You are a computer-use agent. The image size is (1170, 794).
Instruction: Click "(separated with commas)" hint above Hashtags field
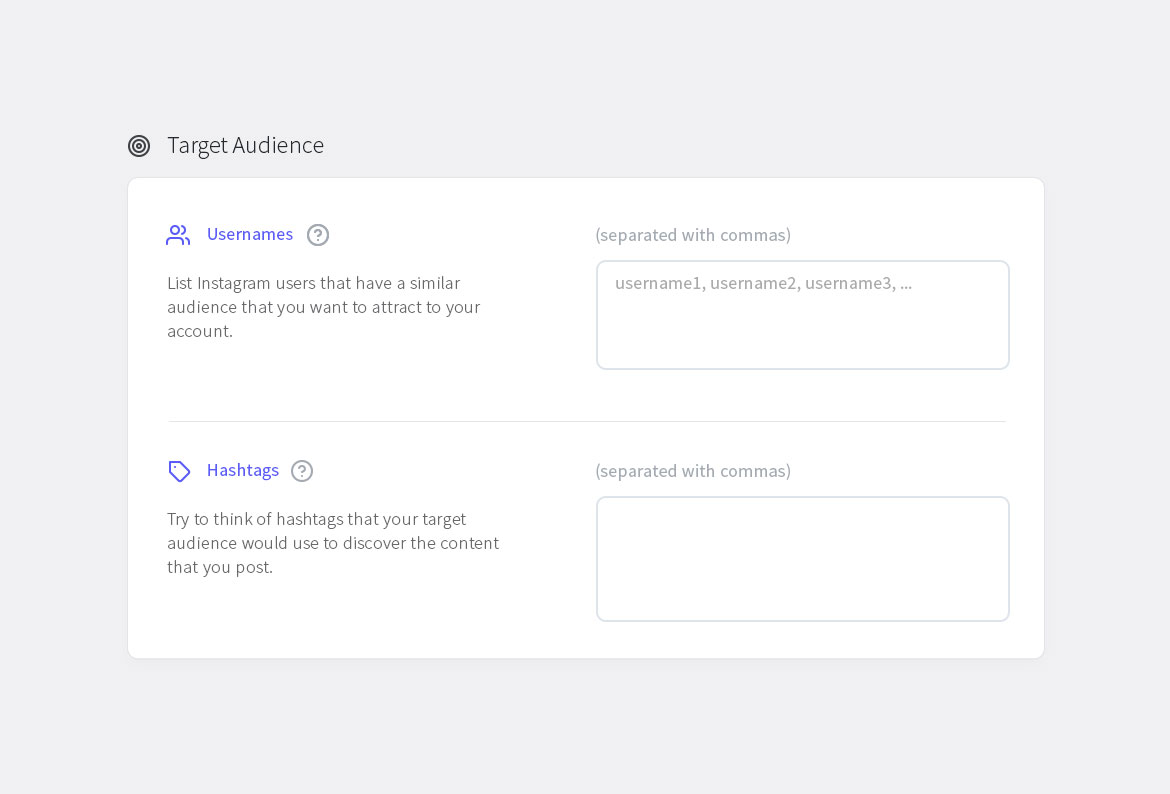[x=693, y=471]
